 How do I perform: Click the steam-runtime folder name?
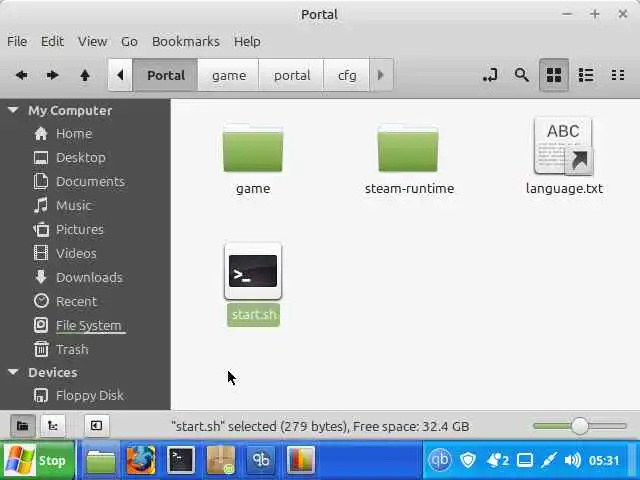point(409,189)
